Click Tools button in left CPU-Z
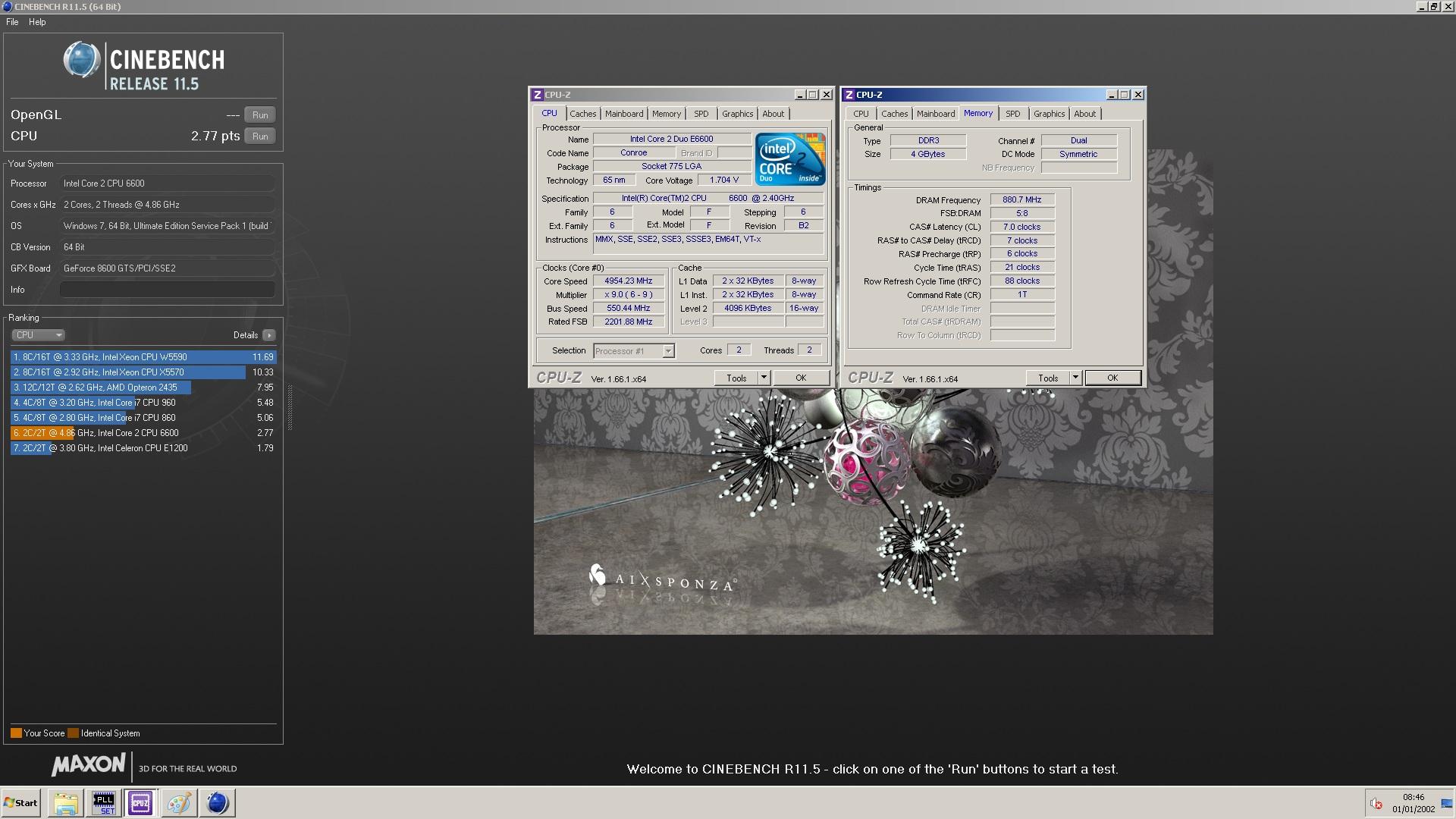 pos(736,378)
